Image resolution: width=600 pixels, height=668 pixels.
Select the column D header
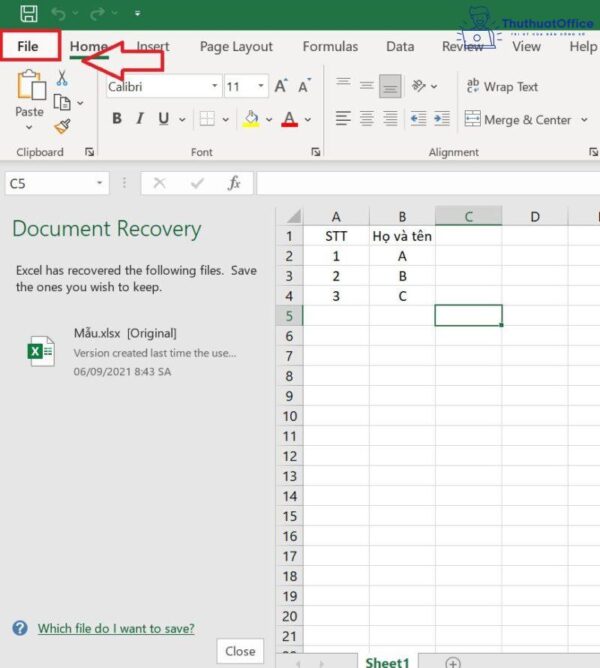coord(535,216)
